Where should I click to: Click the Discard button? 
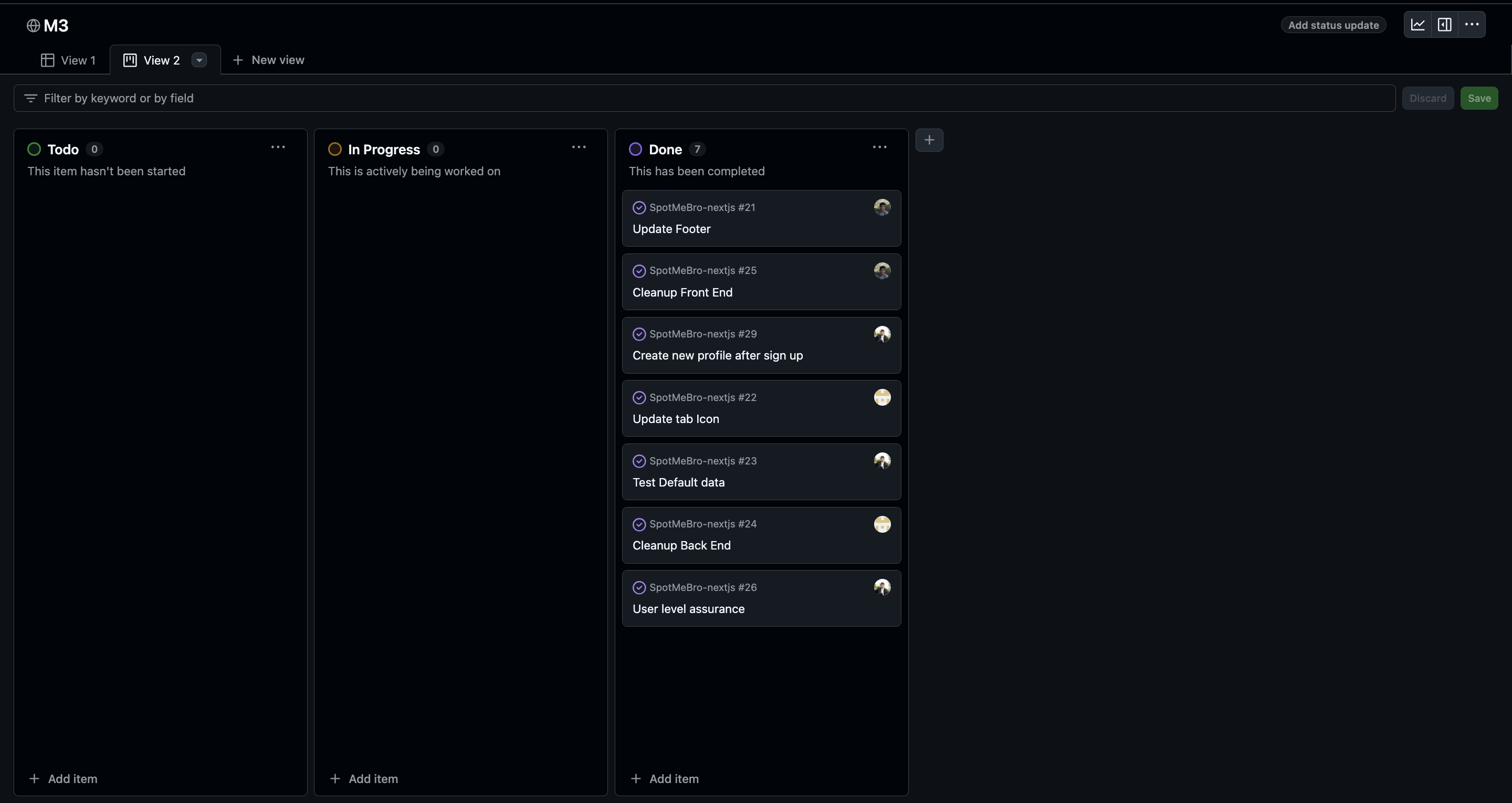point(1427,98)
